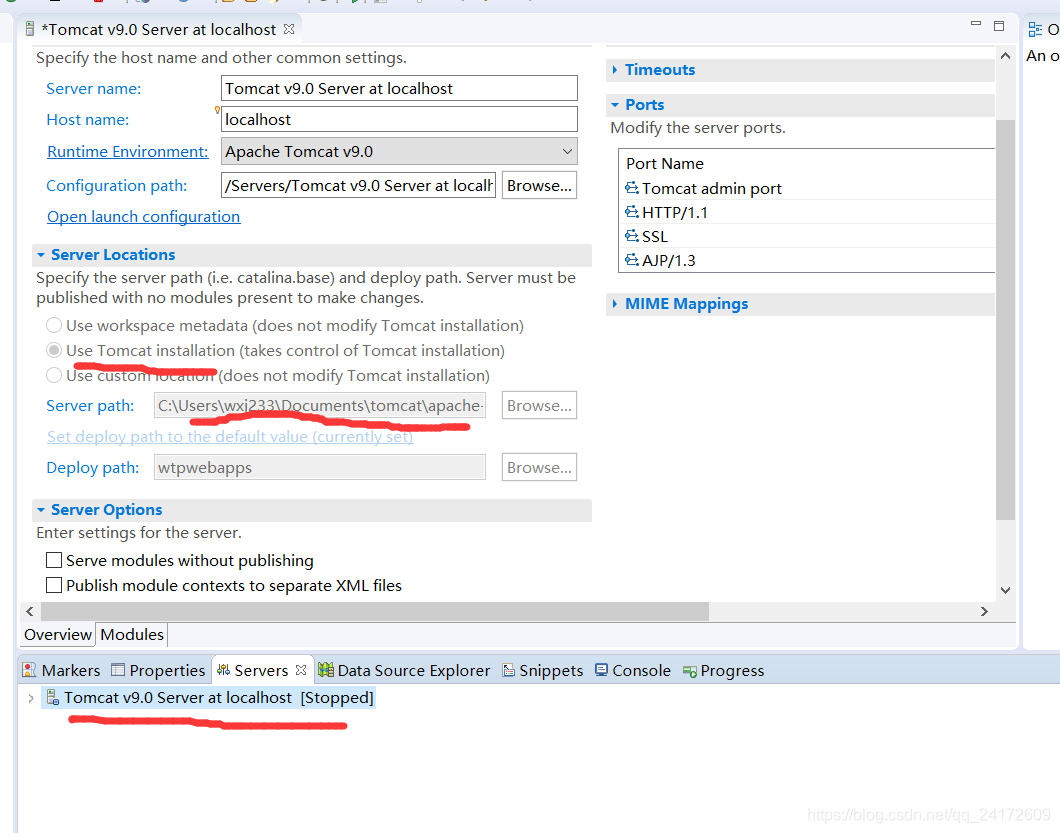Select the Tomcat admin port row

point(806,188)
